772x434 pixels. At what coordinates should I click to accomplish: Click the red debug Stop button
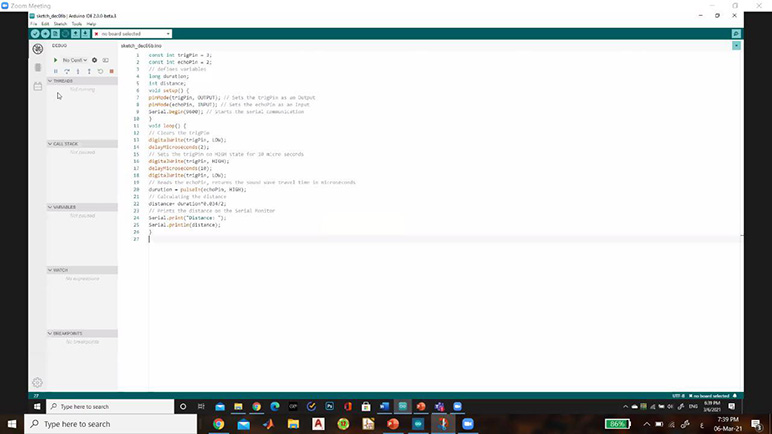tap(112, 71)
